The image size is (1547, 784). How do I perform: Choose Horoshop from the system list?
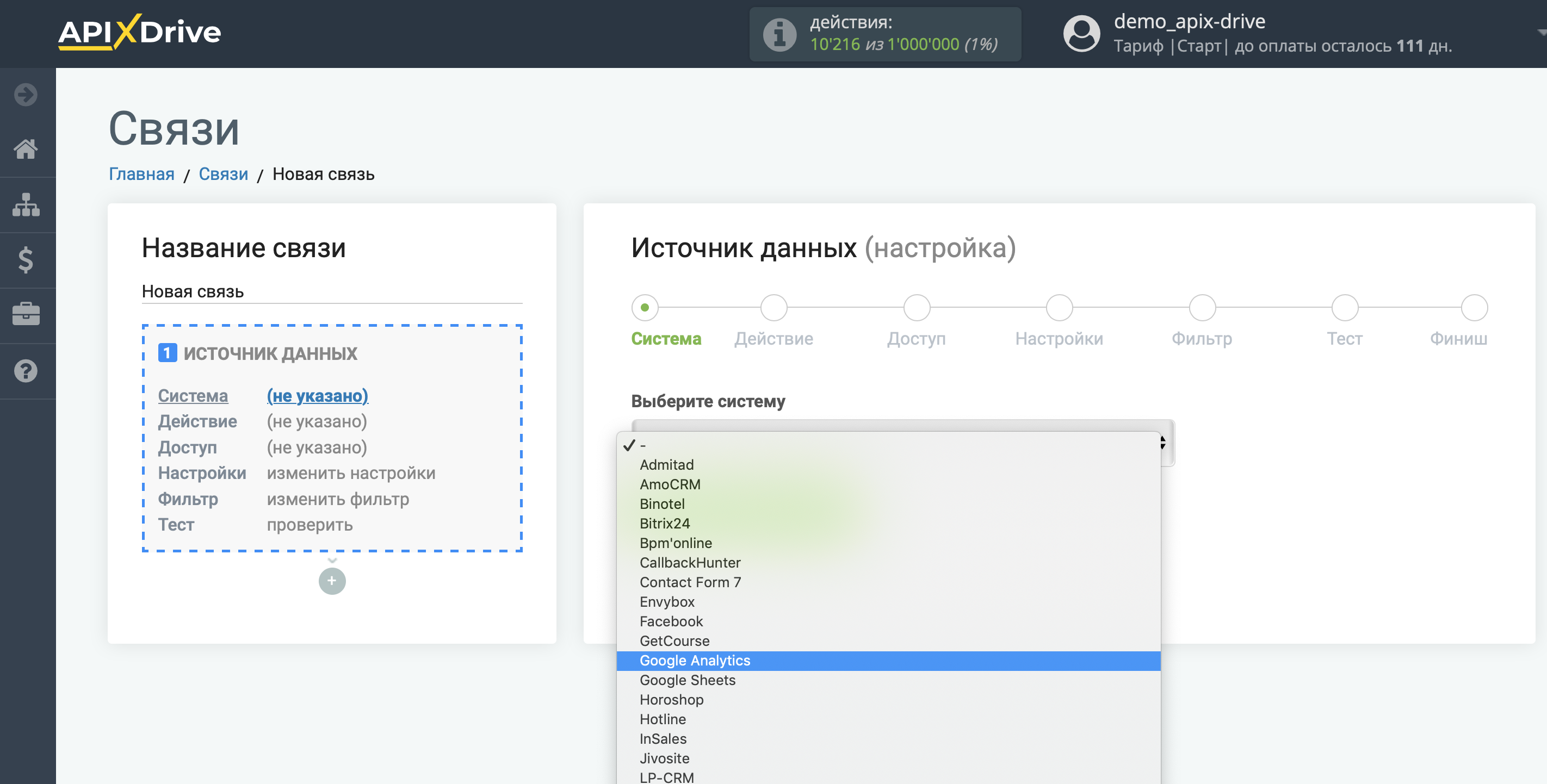[888, 700]
